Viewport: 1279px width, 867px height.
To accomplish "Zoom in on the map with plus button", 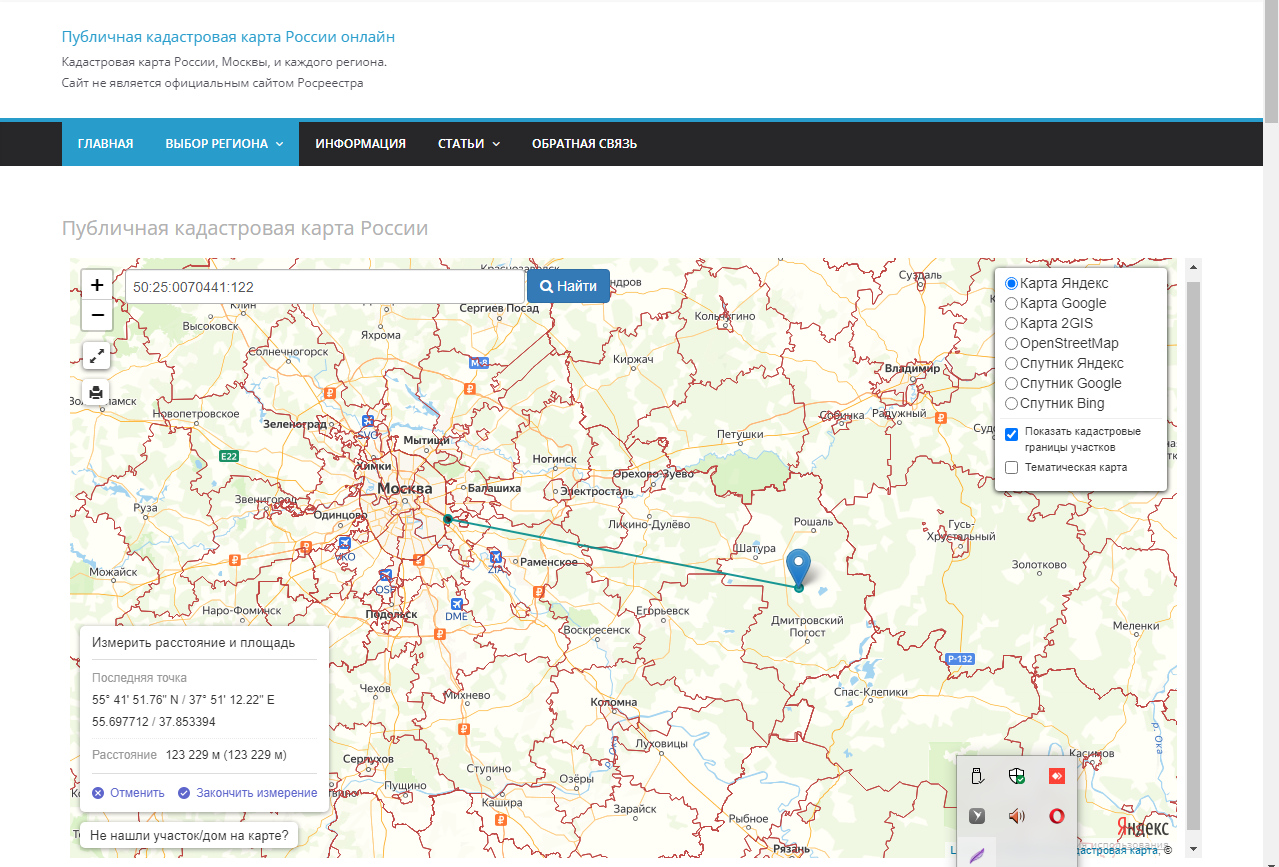I will coord(96,285).
